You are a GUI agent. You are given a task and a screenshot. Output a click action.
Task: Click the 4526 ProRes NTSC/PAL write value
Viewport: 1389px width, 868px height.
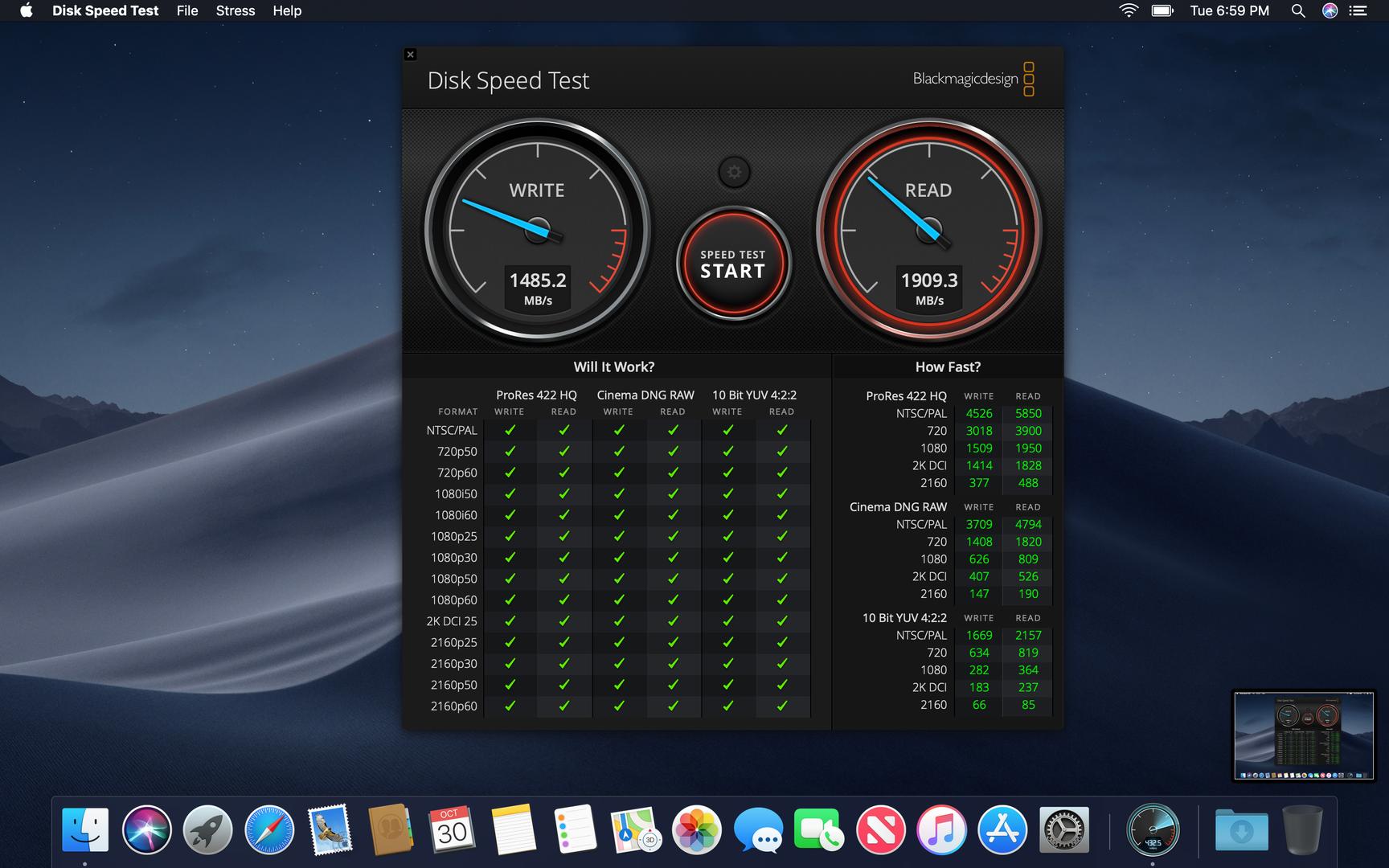pyautogui.click(x=979, y=413)
